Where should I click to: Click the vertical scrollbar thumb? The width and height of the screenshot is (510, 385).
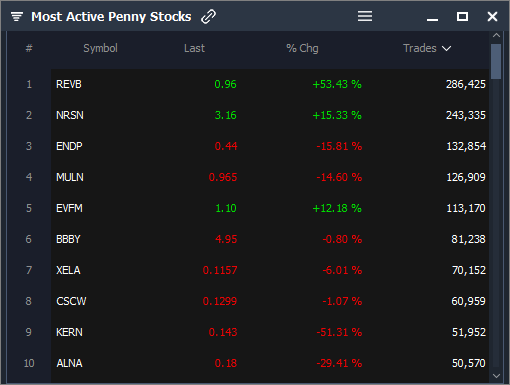tap(496, 61)
